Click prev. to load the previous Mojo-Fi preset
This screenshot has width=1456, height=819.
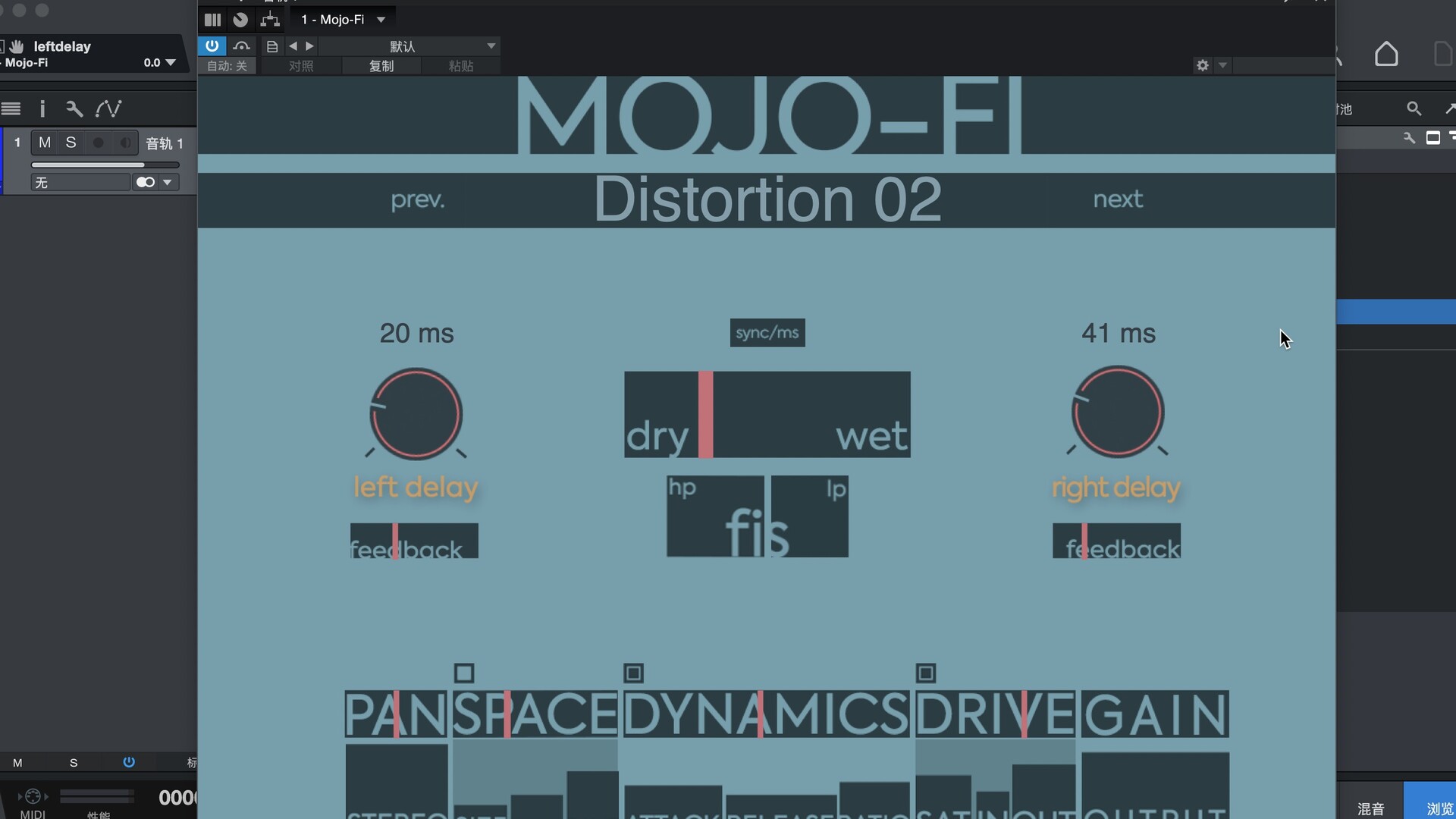click(418, 199)
